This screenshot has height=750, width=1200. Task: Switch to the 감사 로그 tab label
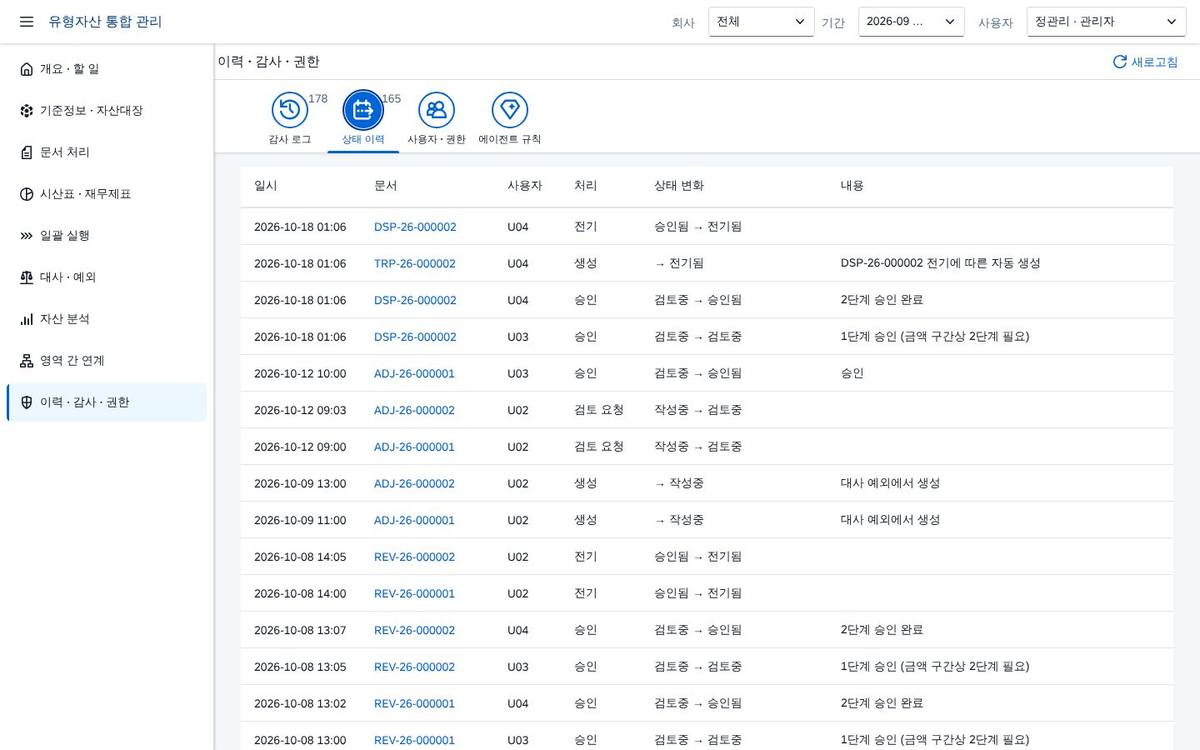click(x=290, y=140)
